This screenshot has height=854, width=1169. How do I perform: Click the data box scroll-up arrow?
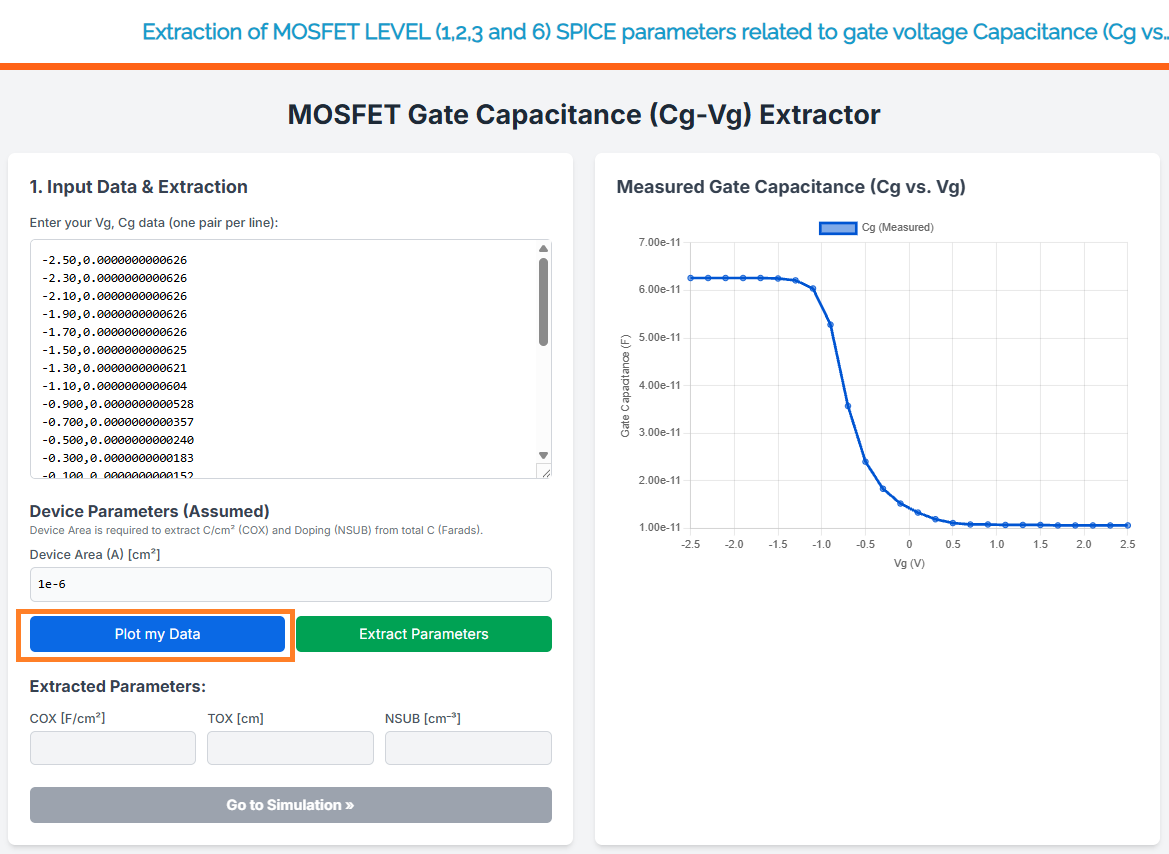(543, 249)
